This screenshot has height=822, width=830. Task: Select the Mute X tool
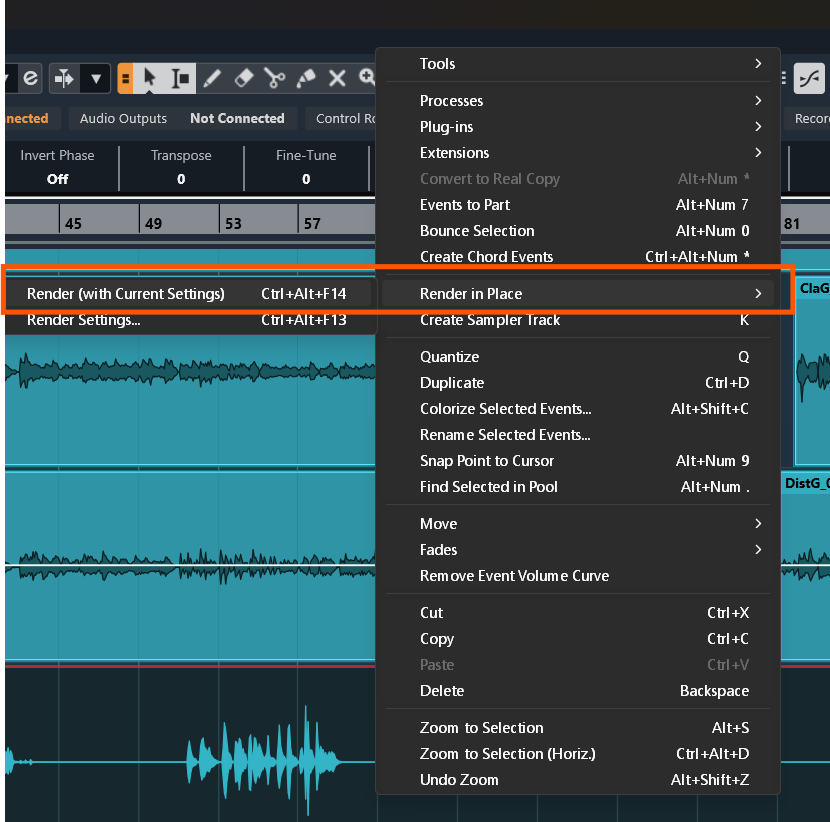[x=337, y=78]
